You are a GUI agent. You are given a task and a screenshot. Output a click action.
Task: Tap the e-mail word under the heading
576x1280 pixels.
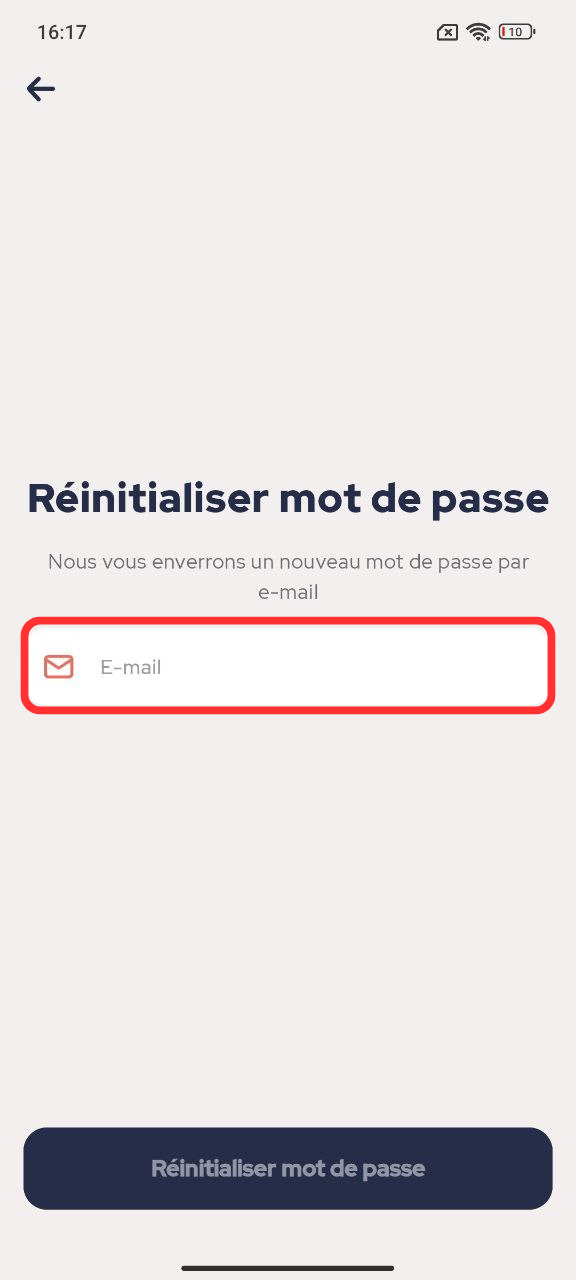tap(288, 592)
